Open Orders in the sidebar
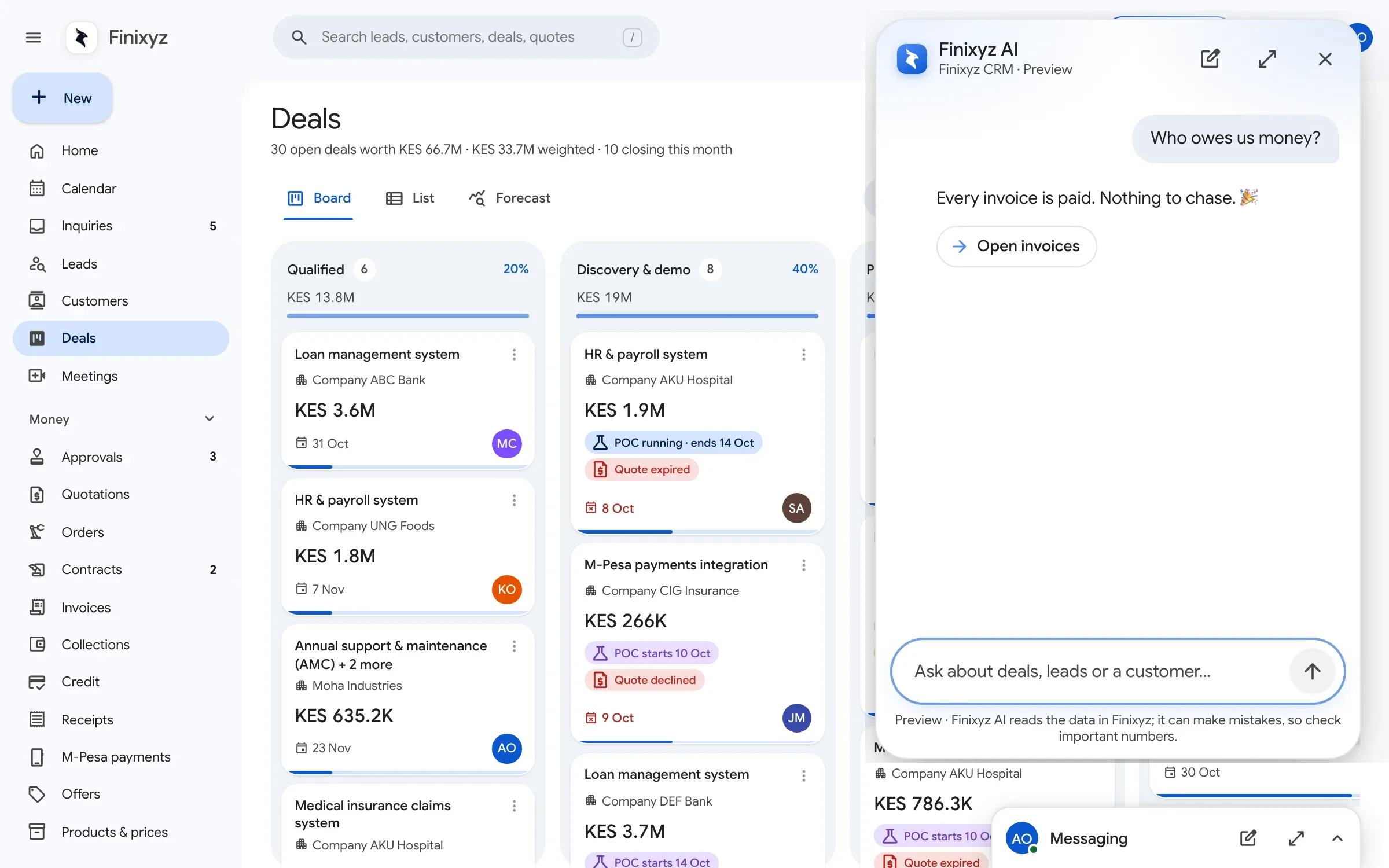 click(x=120, y=532)
